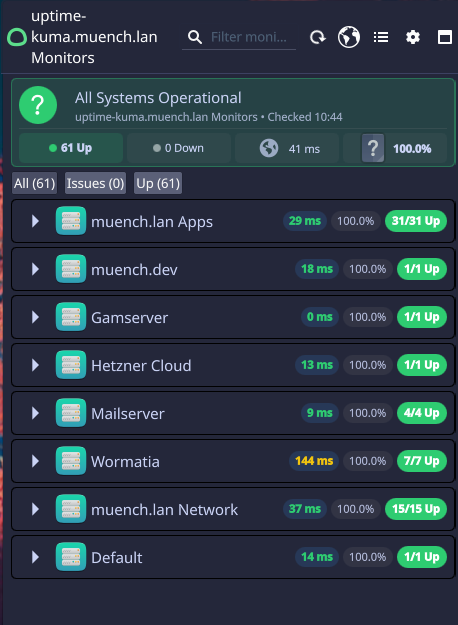Click the All Systems Operational heading
The height and width of the screenshot is (625, 458).
point(158,98)
